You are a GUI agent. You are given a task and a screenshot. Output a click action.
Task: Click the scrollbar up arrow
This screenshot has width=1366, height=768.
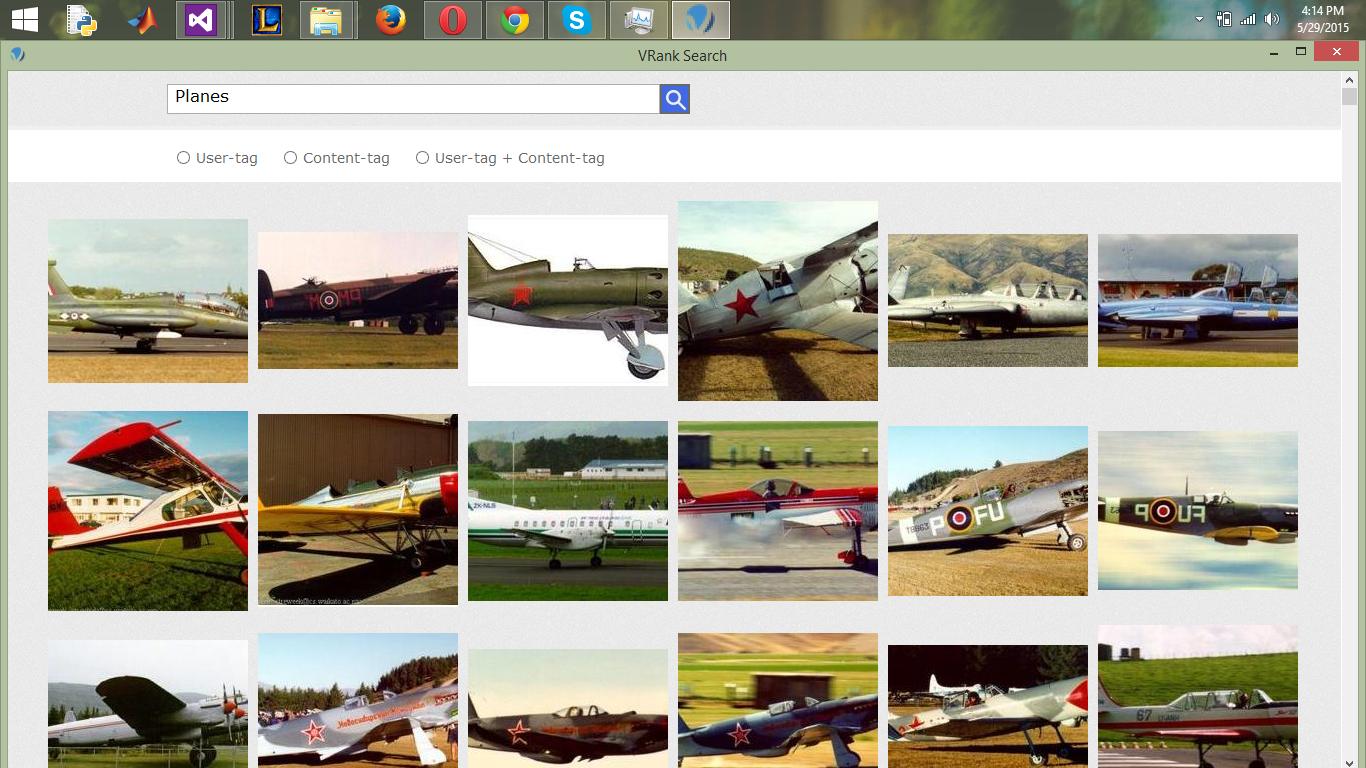pyautogui.click(x=1349, y=78)
